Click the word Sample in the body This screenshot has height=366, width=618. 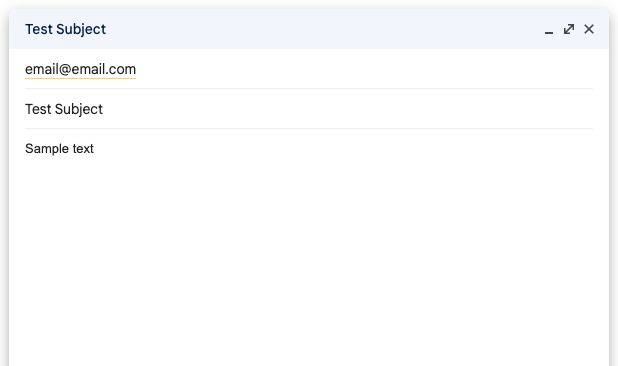pyautogui.click(x=47, y=149)
